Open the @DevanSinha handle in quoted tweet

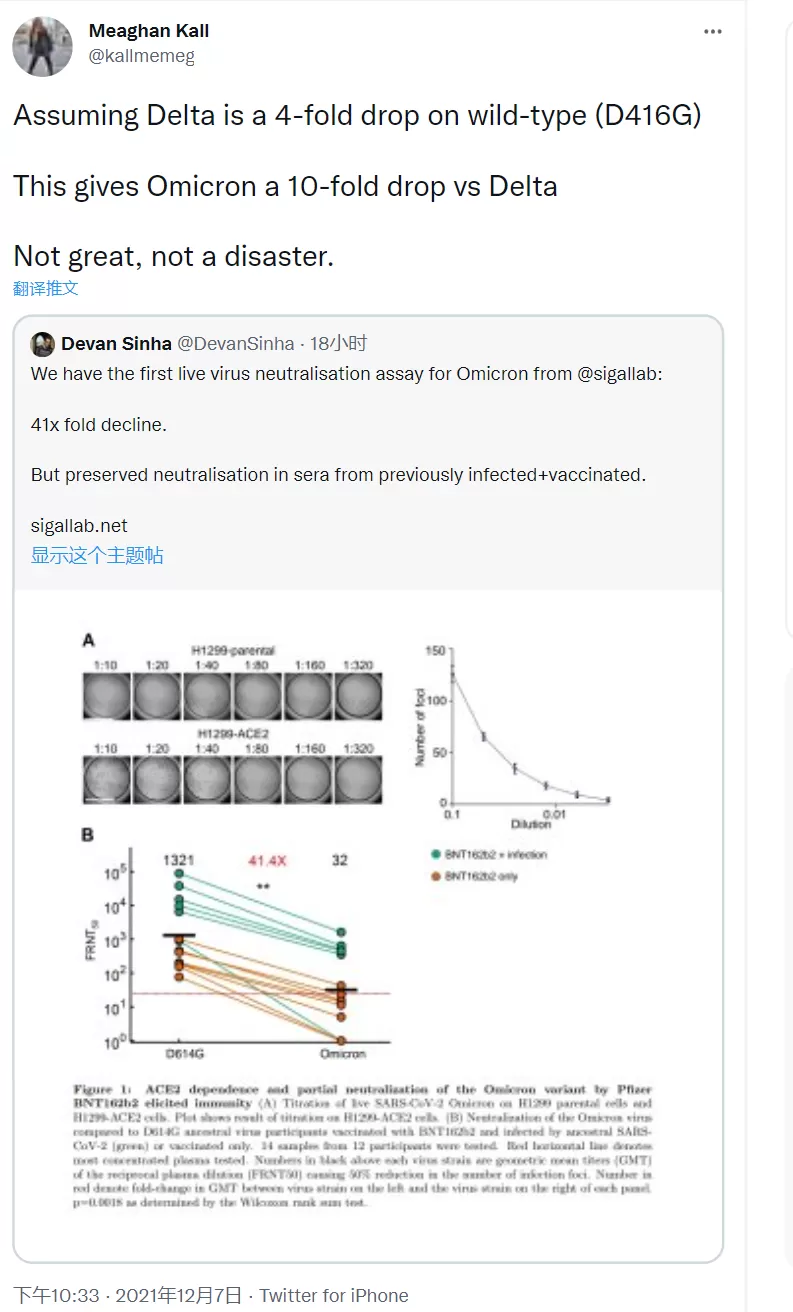(235, 344)
